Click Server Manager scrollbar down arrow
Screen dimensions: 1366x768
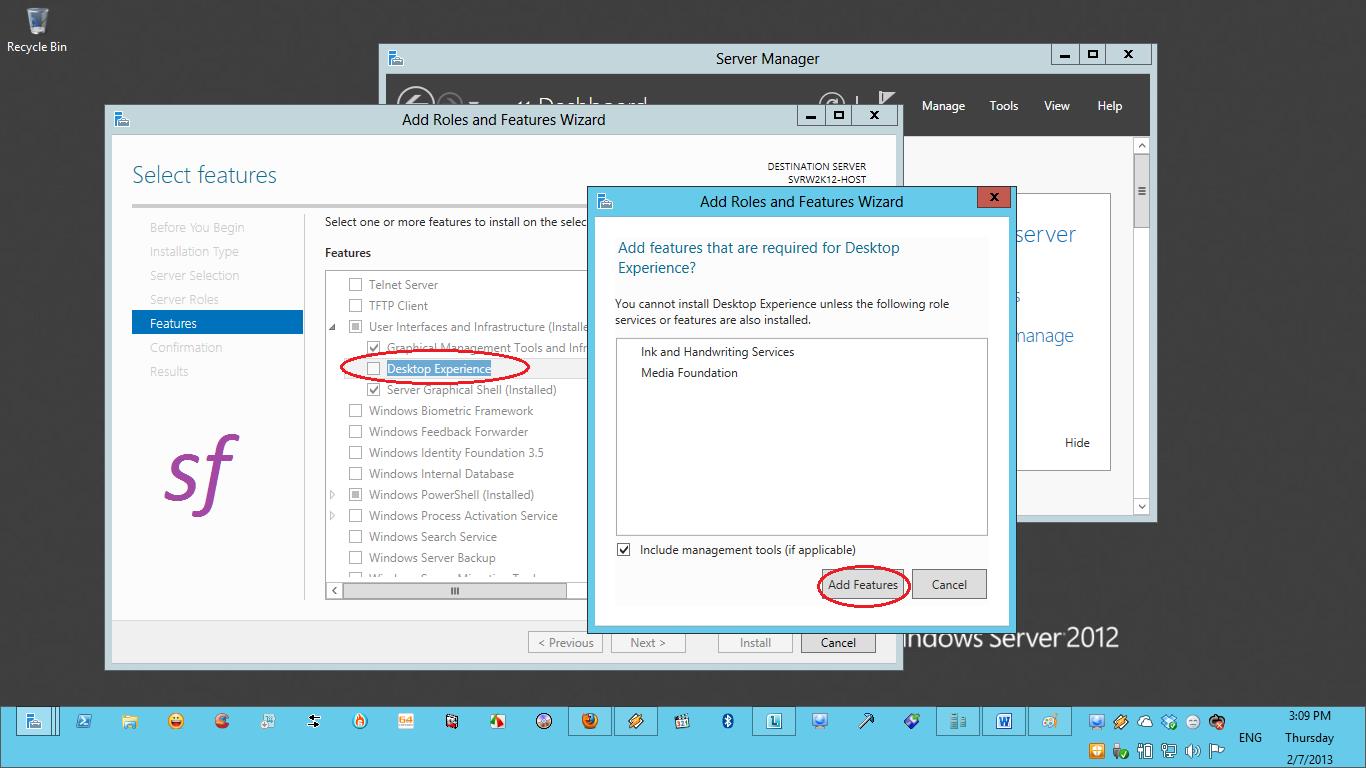[1142, 507]
